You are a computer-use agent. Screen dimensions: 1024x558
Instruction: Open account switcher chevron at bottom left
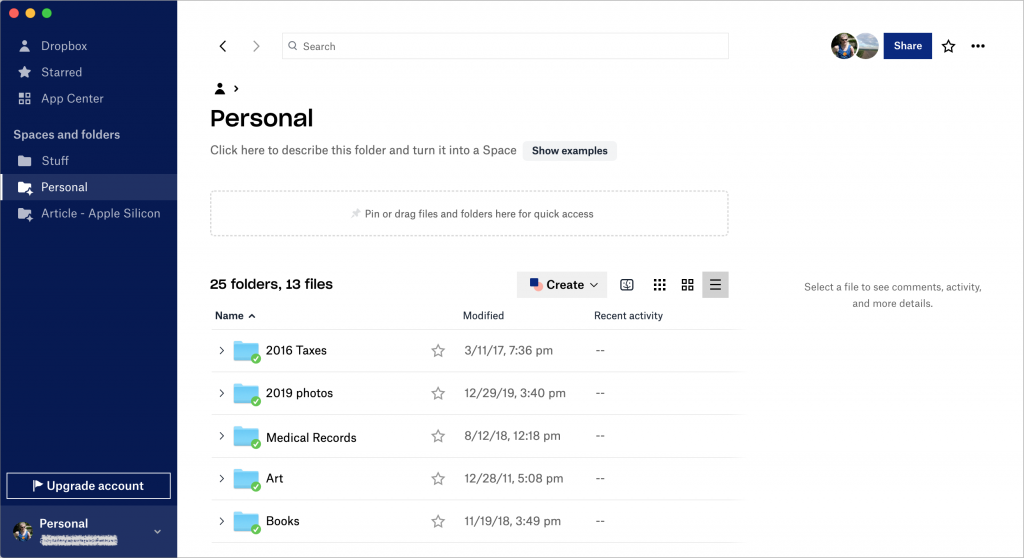click(x=157, y=532)
